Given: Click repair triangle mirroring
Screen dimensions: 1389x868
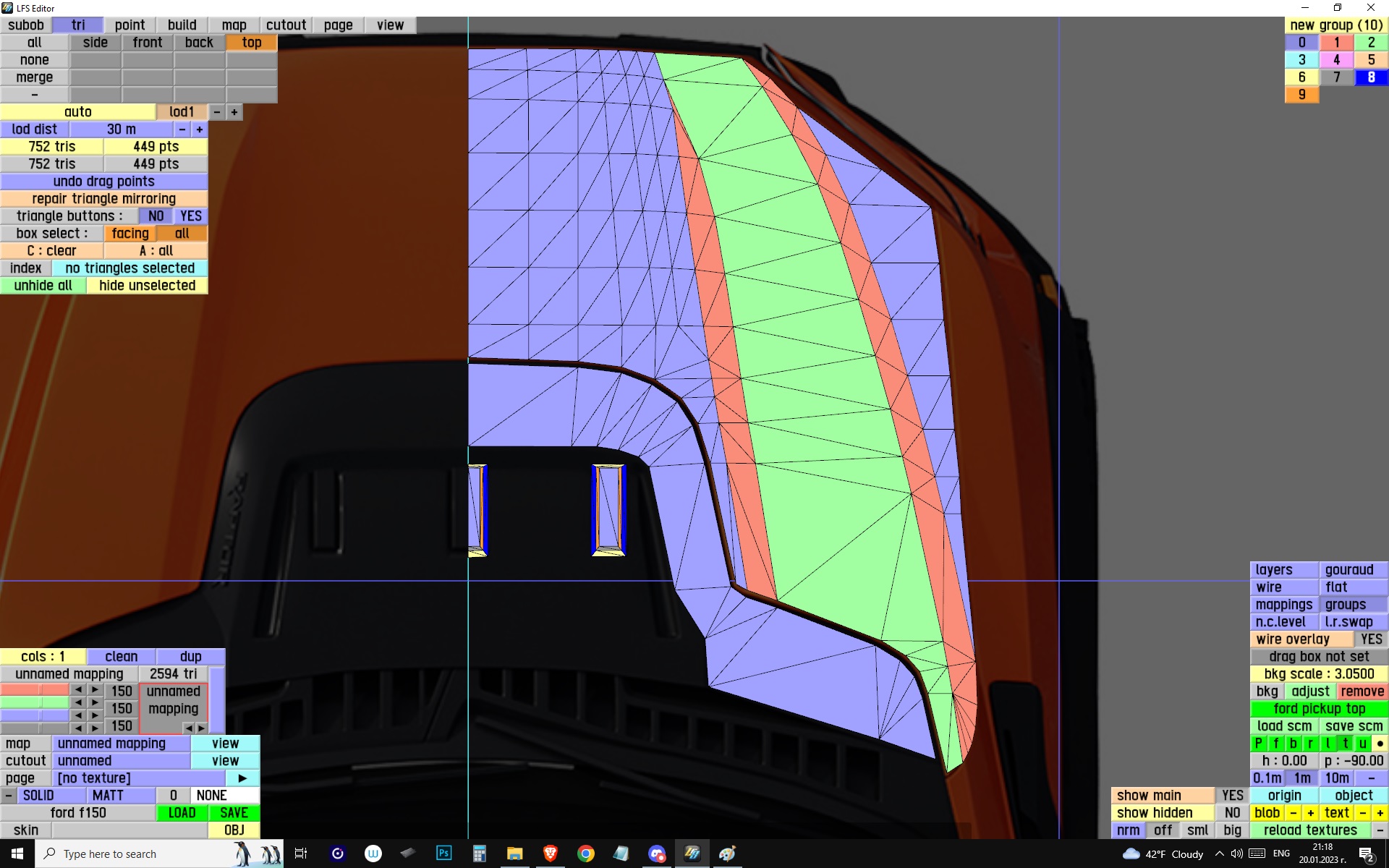Looking at the screenshot, I should click(x=103, y=199).
